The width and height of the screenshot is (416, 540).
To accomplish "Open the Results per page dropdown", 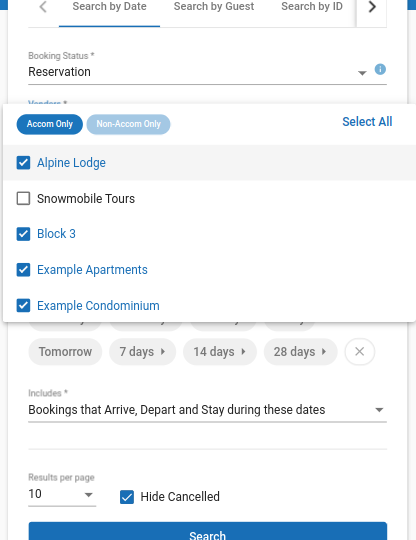I will [62, 494].
